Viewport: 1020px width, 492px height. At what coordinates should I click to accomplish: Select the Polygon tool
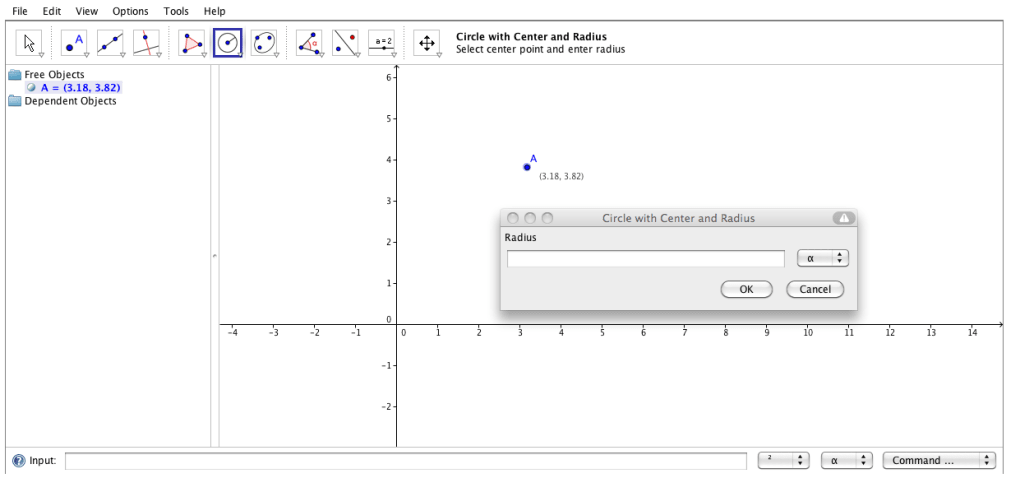[x=192, y=43]
